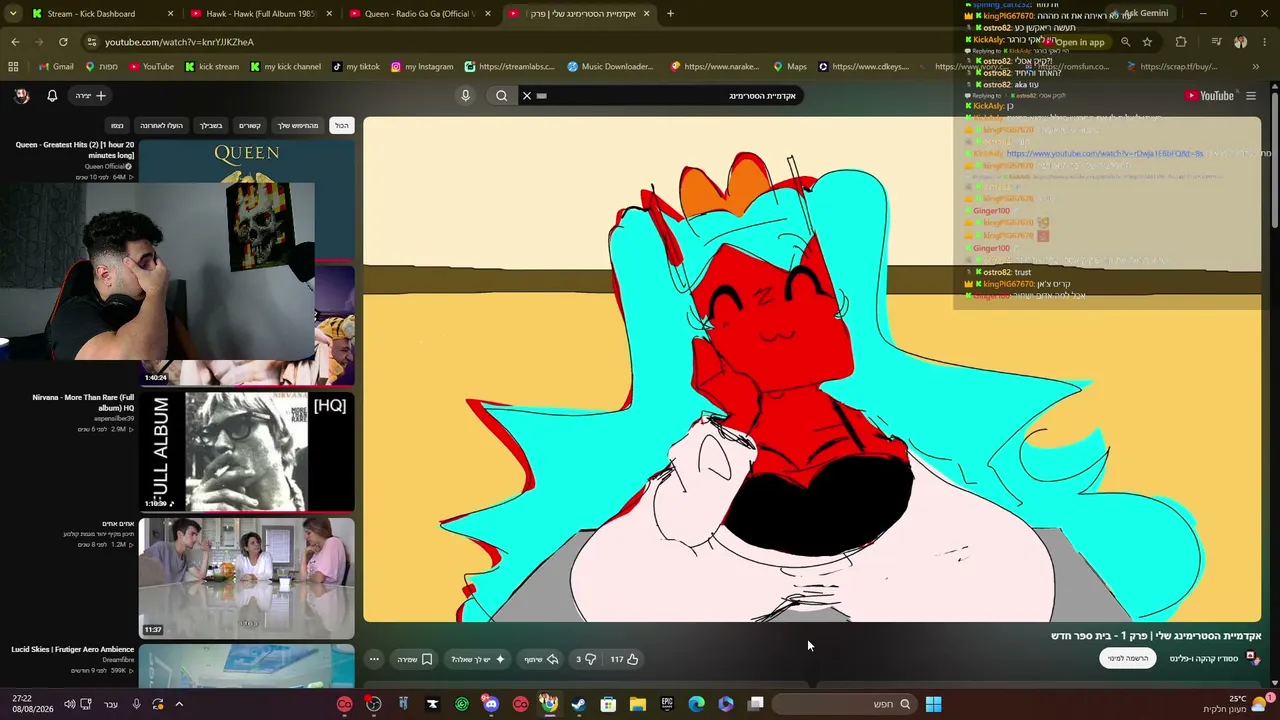1280x720 pixels.
Task: Open the Chrome profile avatar
Action: tap(1241, 42)
